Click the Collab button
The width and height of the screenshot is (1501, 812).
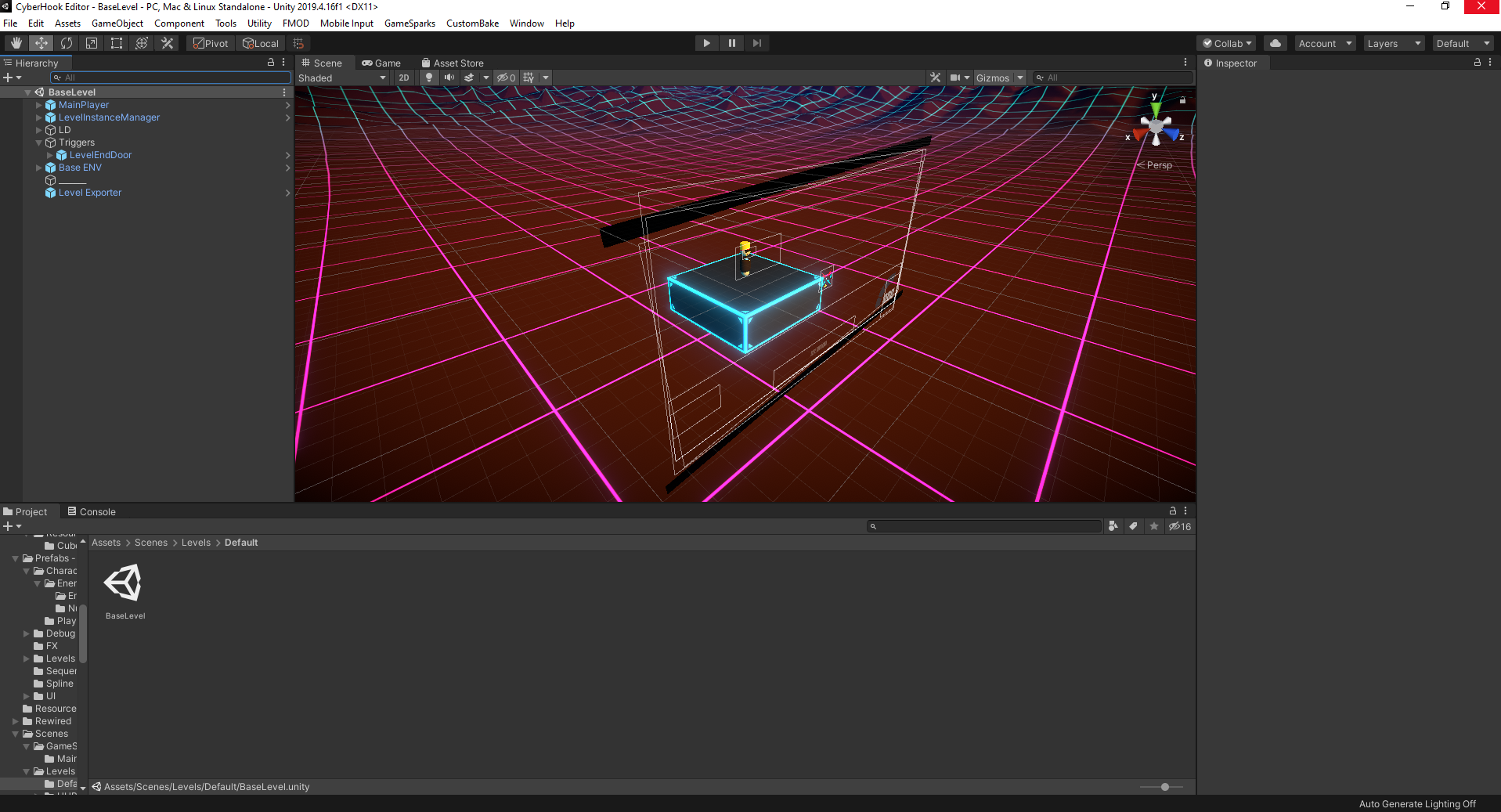click(1226, 43)
